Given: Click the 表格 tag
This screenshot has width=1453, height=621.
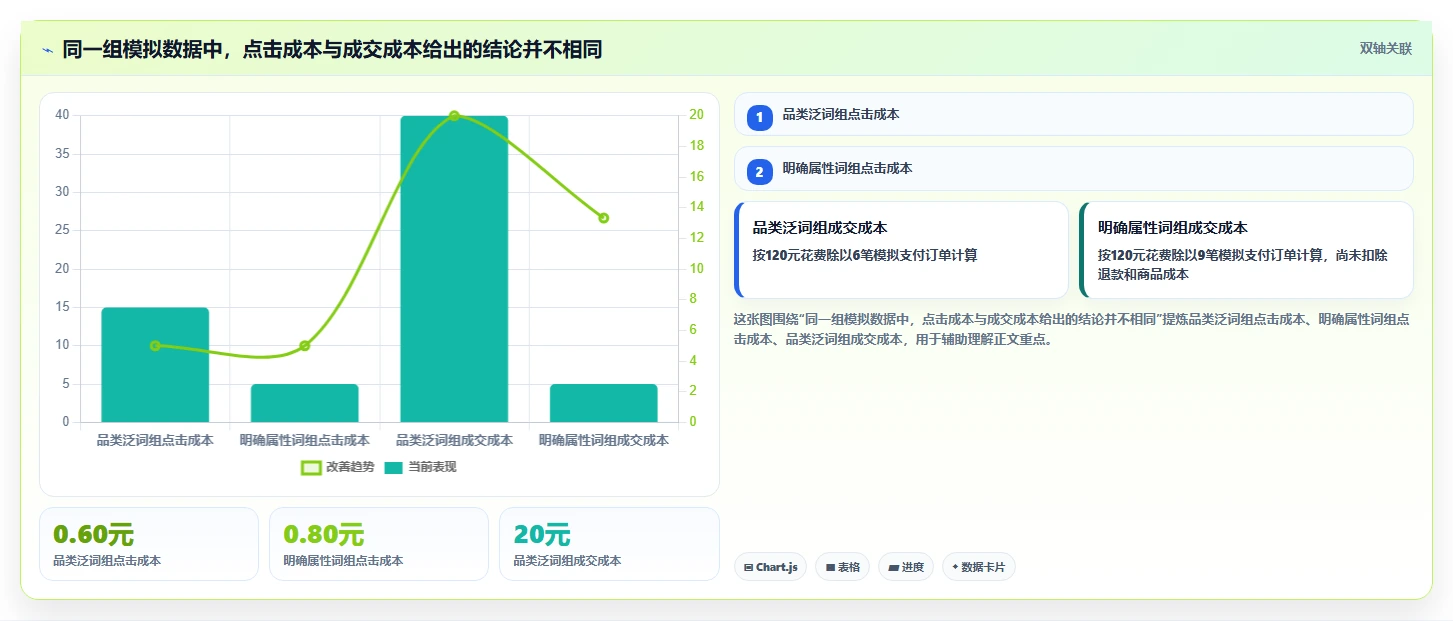Looking at the screenshot, I should 842,567.
